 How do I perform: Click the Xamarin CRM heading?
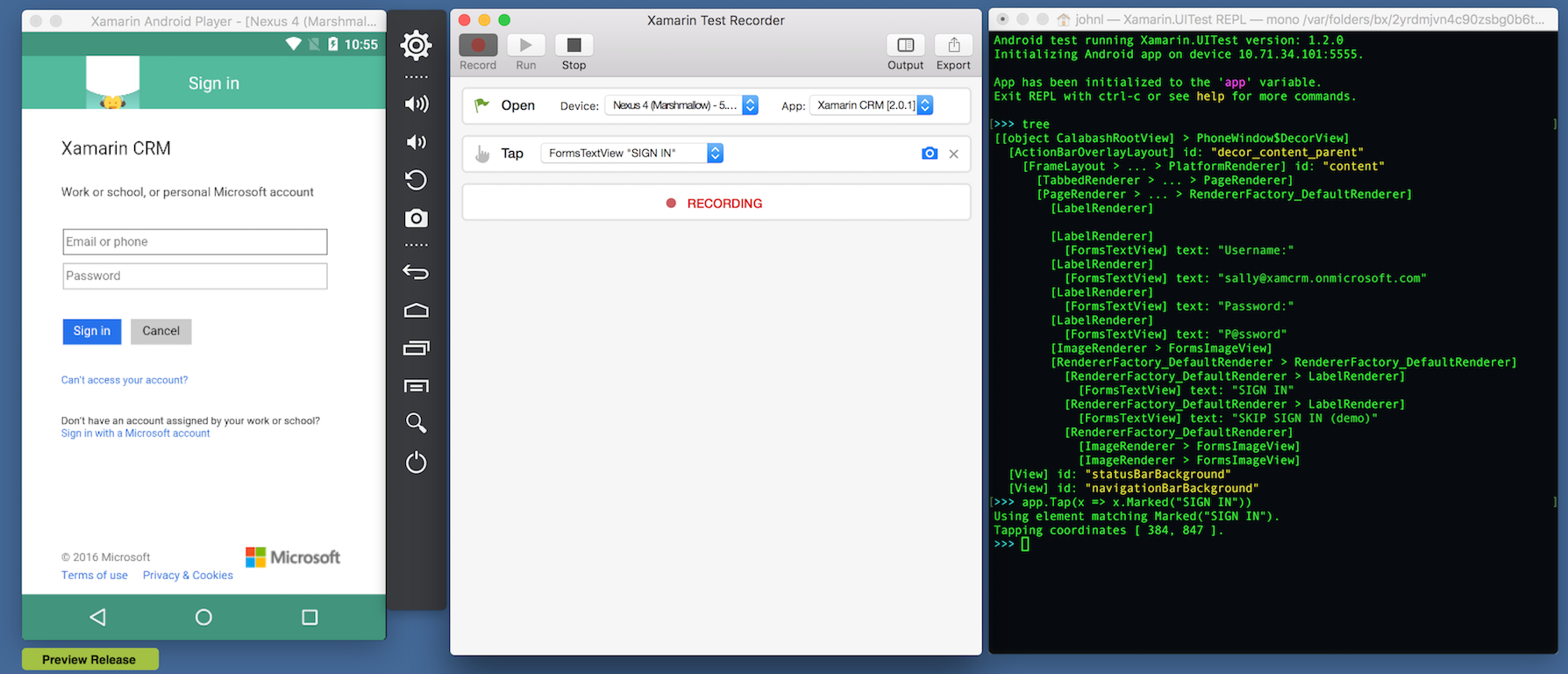116,148
